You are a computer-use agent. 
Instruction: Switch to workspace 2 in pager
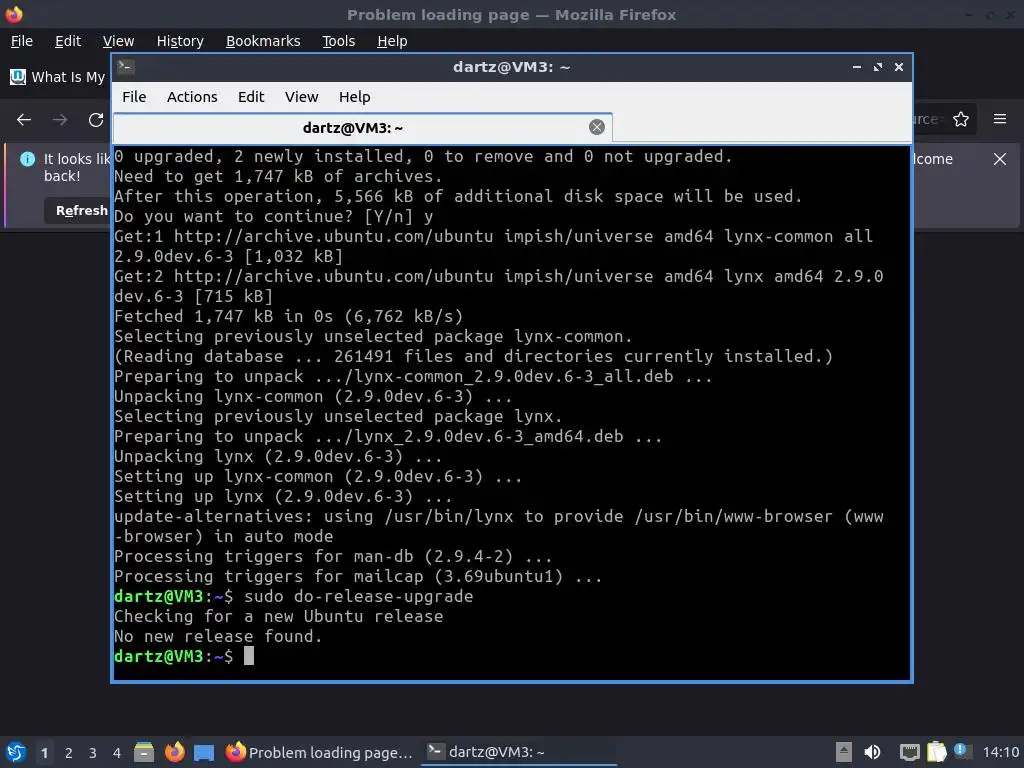tap(69, 753)
